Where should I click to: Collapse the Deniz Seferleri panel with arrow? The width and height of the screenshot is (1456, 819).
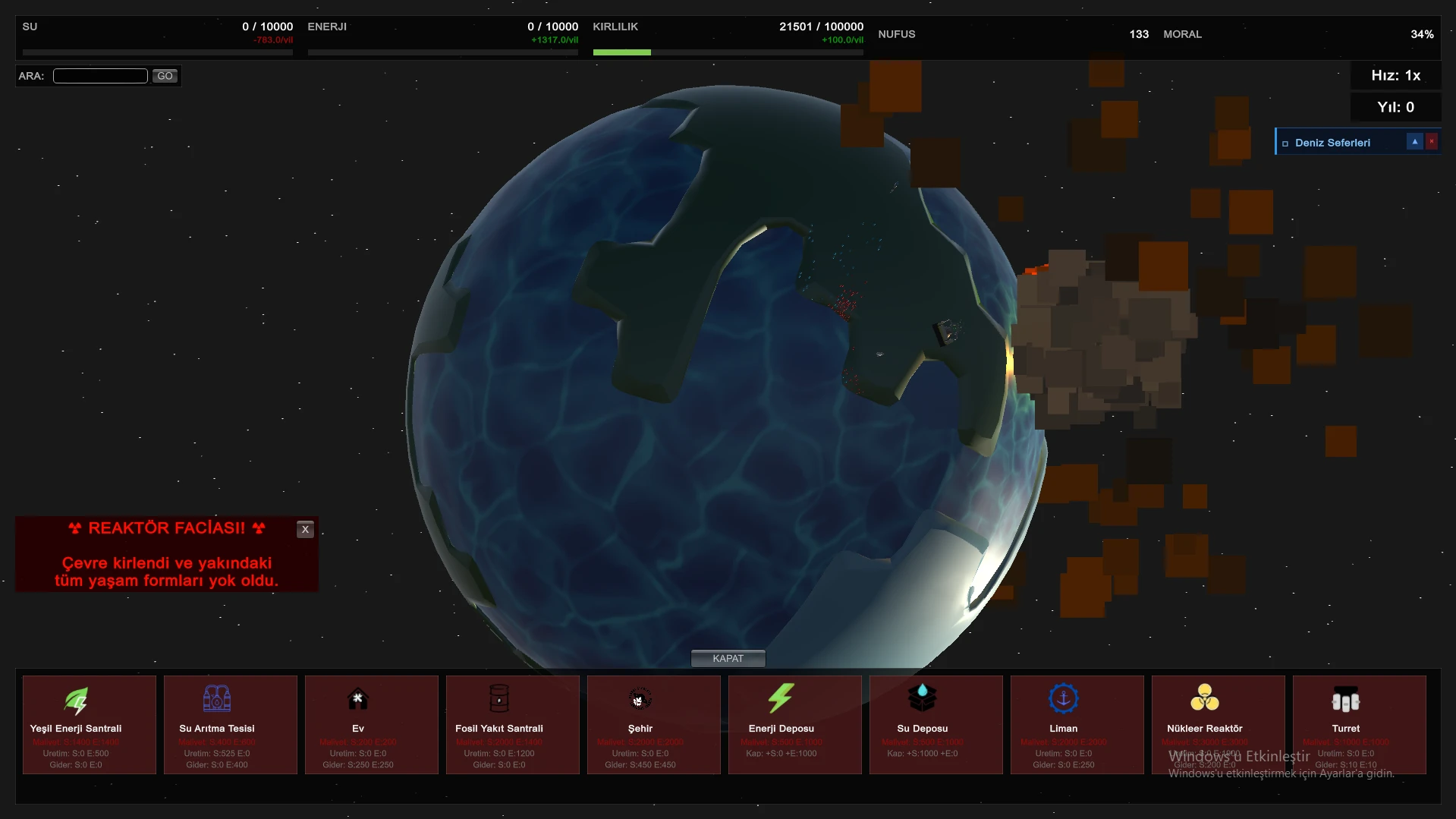[1414, 142]
